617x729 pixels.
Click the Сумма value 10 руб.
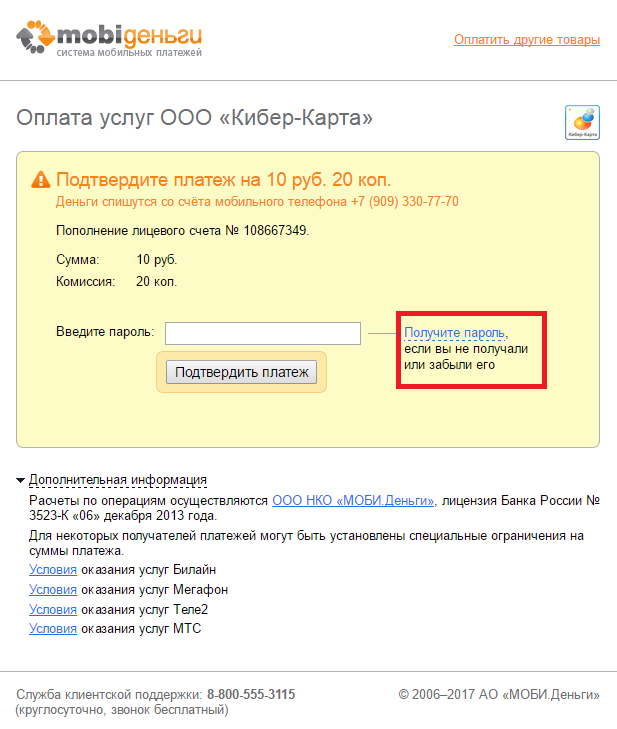157,259
